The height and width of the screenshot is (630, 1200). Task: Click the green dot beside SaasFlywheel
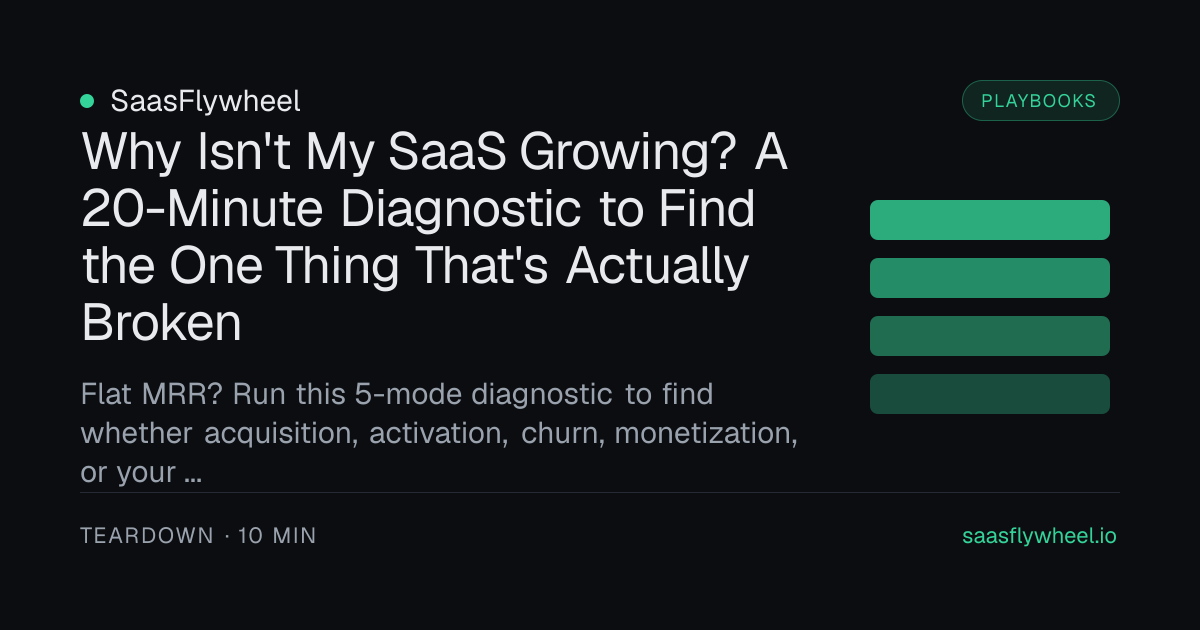[x=87, y=100]
